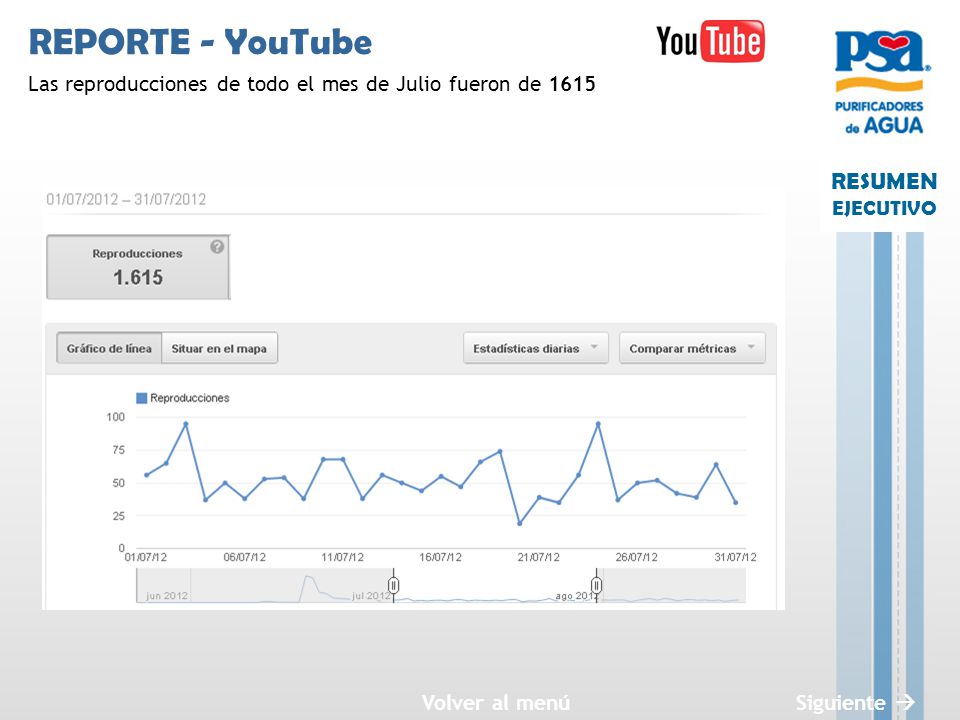Click the 50 value on the y-axis
The width and height of the screenshot is (960, 720).
[x=118, y=483]
